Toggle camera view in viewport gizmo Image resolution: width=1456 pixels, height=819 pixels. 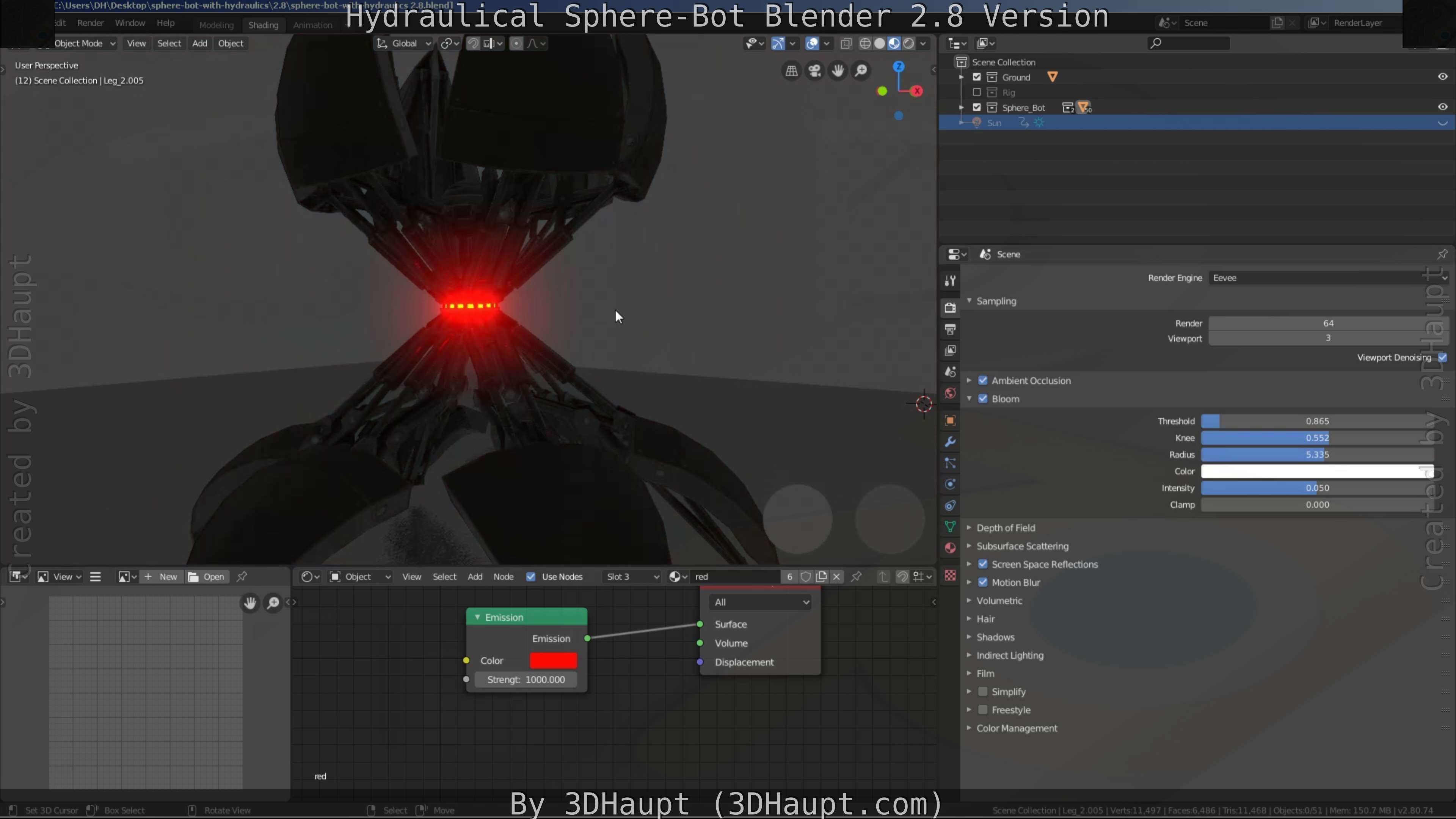(814, 71)
